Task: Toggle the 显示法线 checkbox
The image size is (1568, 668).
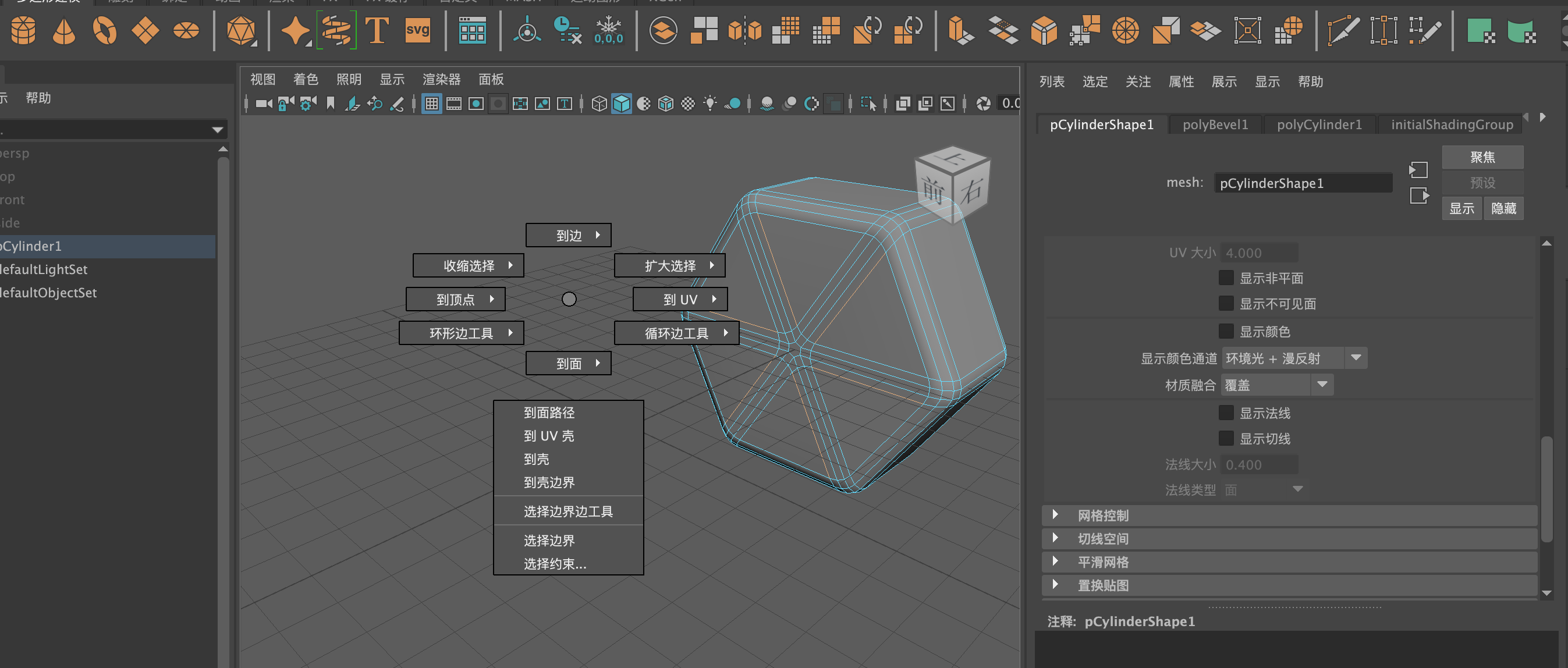Action: [x=1226, y=413]
